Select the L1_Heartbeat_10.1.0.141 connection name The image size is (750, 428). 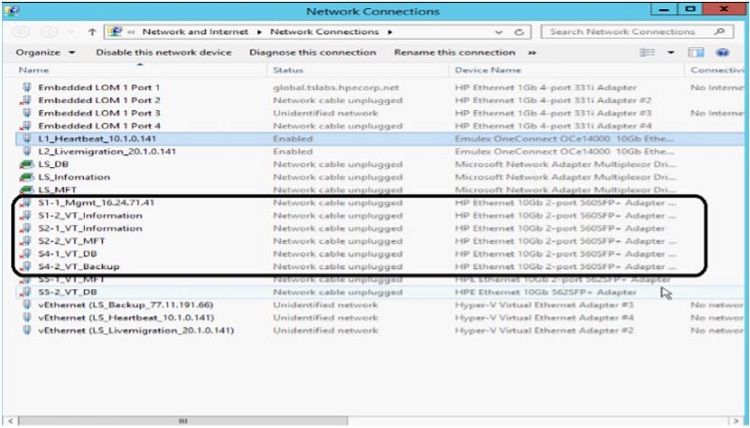click(97, 139)
